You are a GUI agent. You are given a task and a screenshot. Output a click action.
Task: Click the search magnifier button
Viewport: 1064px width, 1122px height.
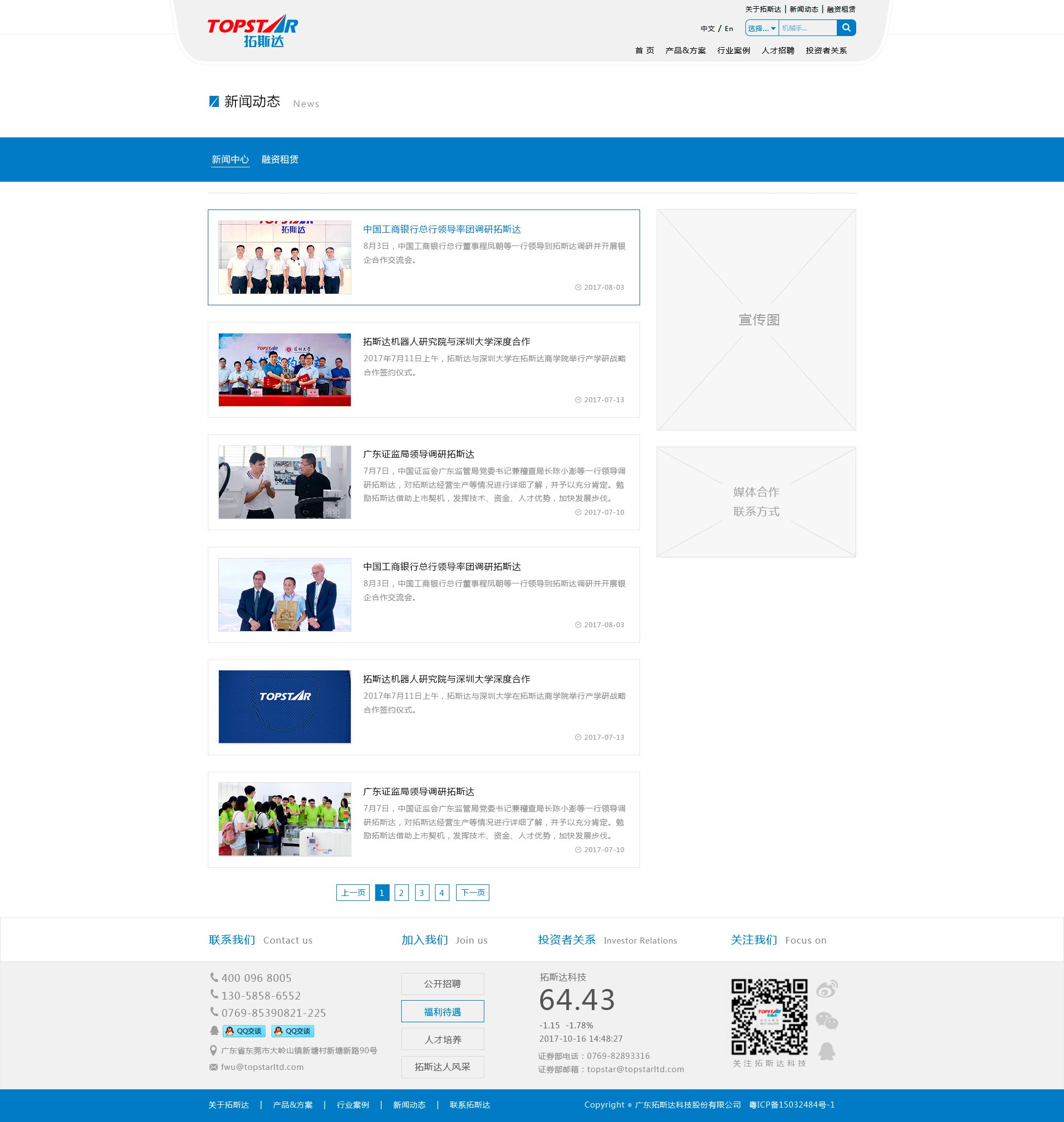point(846,28)
